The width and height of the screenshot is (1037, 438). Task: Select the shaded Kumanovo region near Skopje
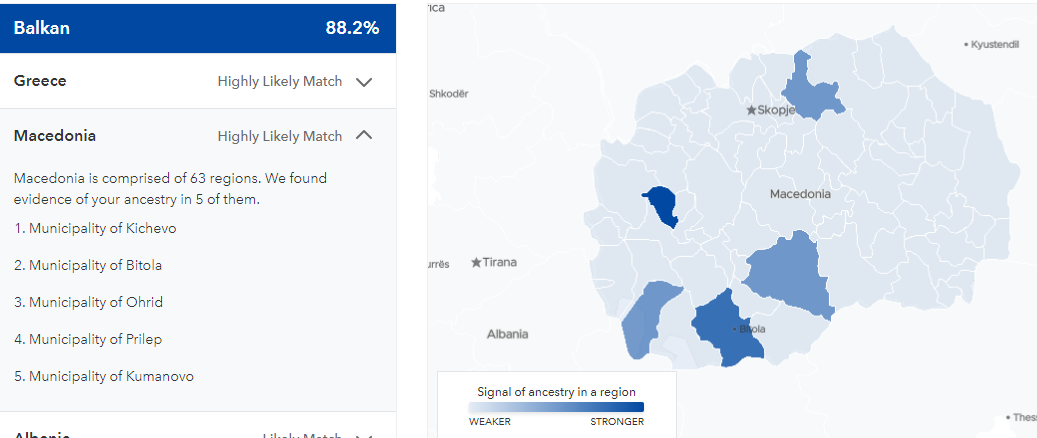tap(811, 89)
